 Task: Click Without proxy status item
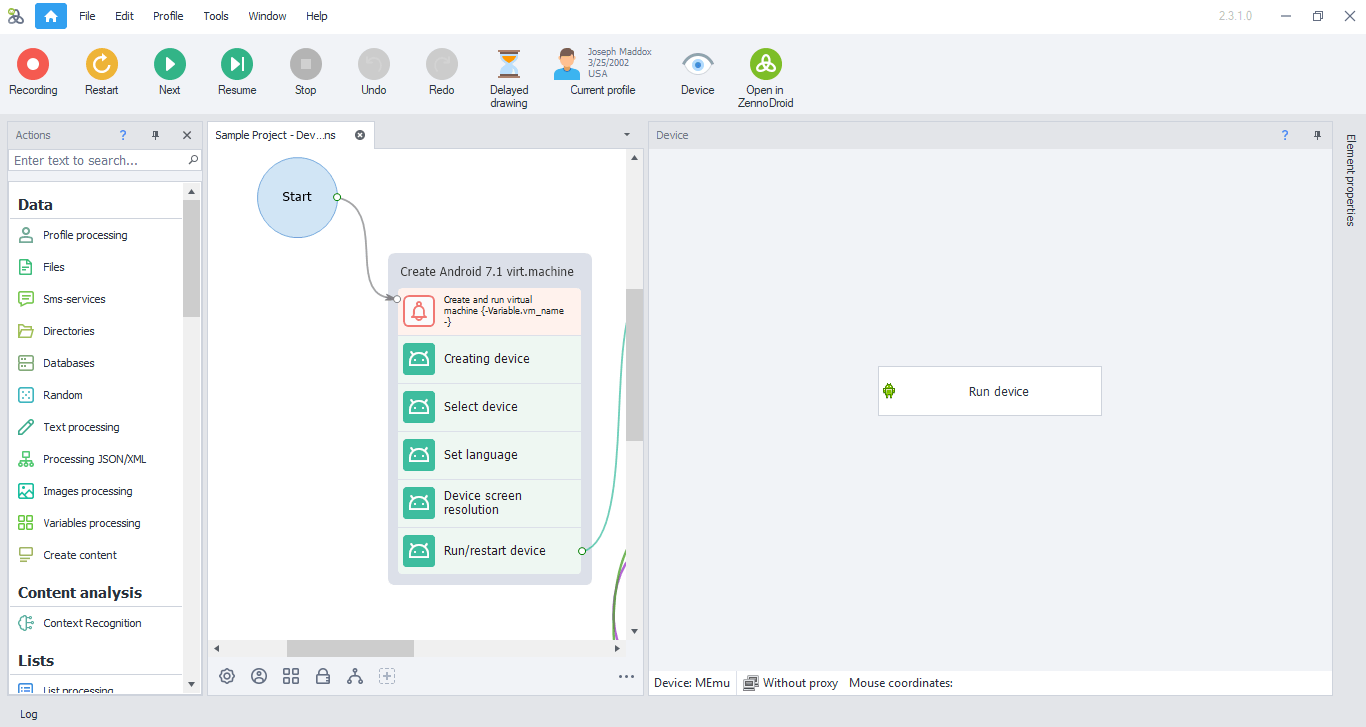point(790,683)
